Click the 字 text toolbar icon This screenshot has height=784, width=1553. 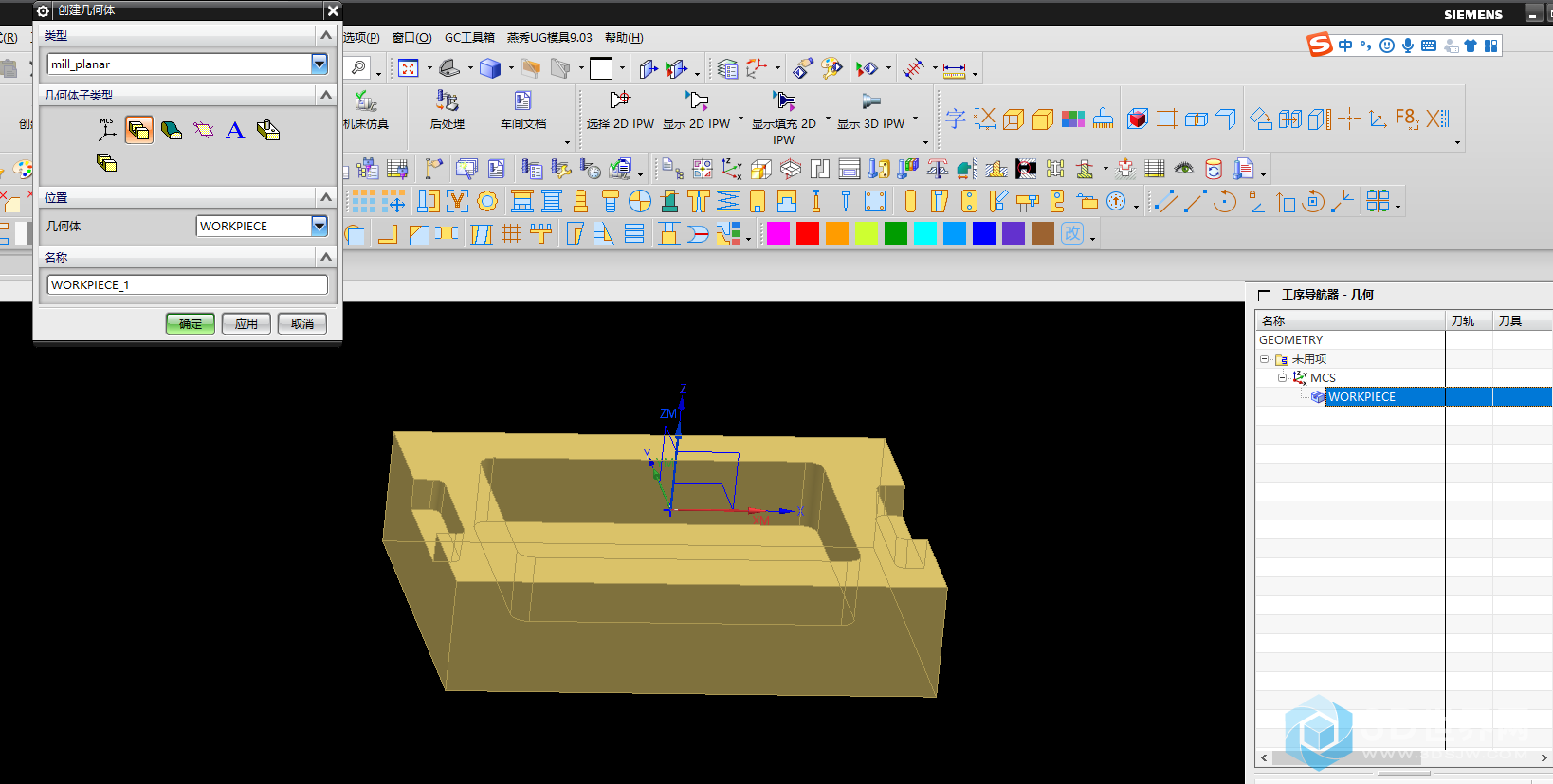[x=956, y=119]
